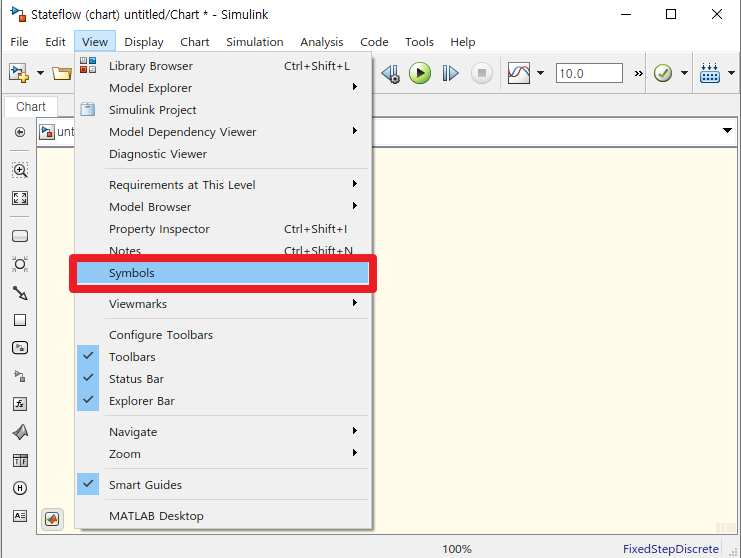Image resolution: width=741 pixels, height=558 pixels.
Task: Select the State tool in palette
Action: (x=20, y=236)
